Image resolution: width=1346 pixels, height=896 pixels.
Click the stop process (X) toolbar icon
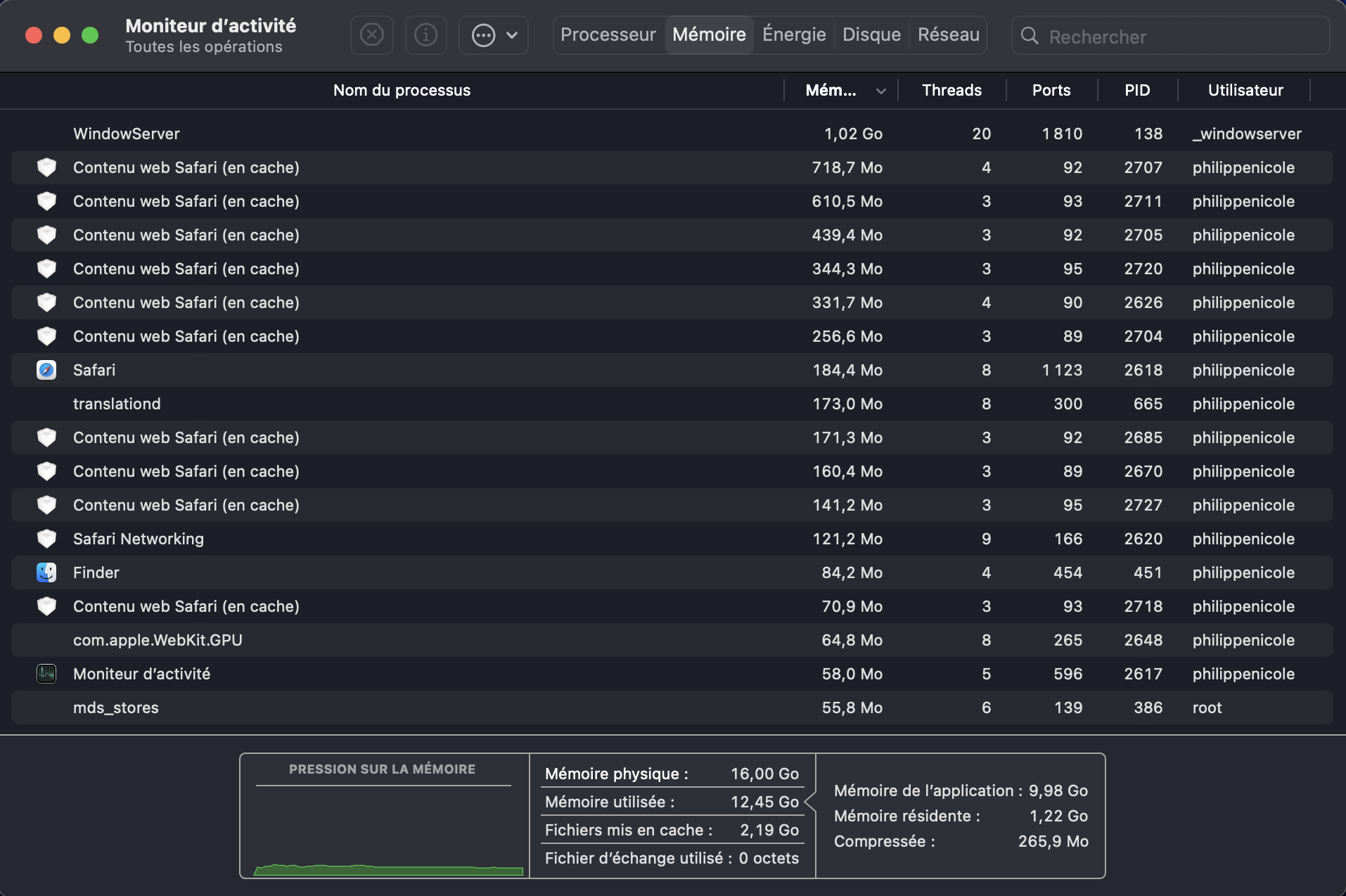[371, 34]
